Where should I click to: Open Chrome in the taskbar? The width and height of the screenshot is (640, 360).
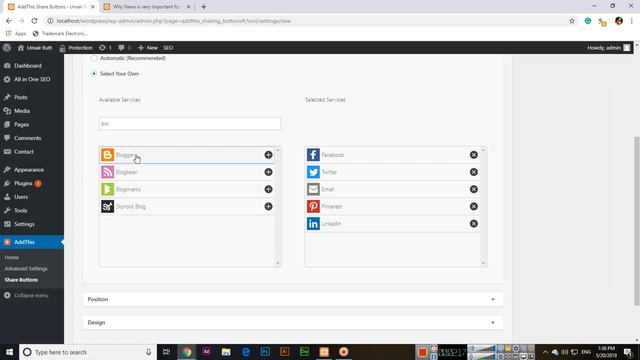point(187,352)
